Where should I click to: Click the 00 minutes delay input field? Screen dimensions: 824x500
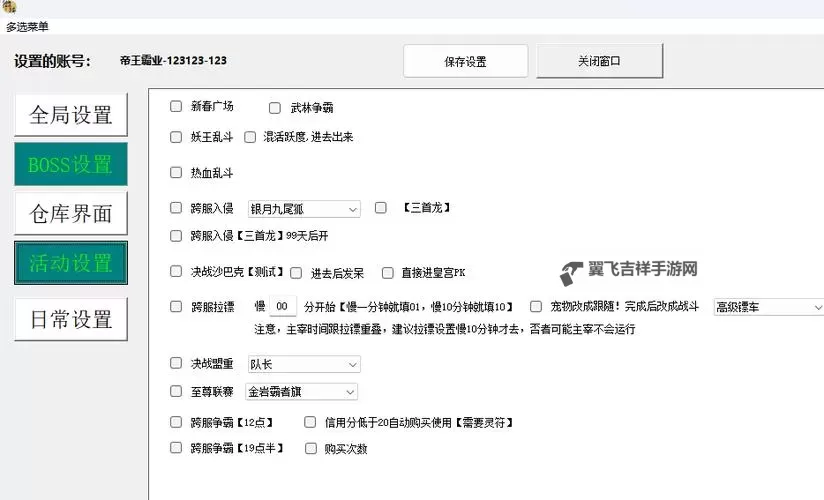click(x=283, y=306)
